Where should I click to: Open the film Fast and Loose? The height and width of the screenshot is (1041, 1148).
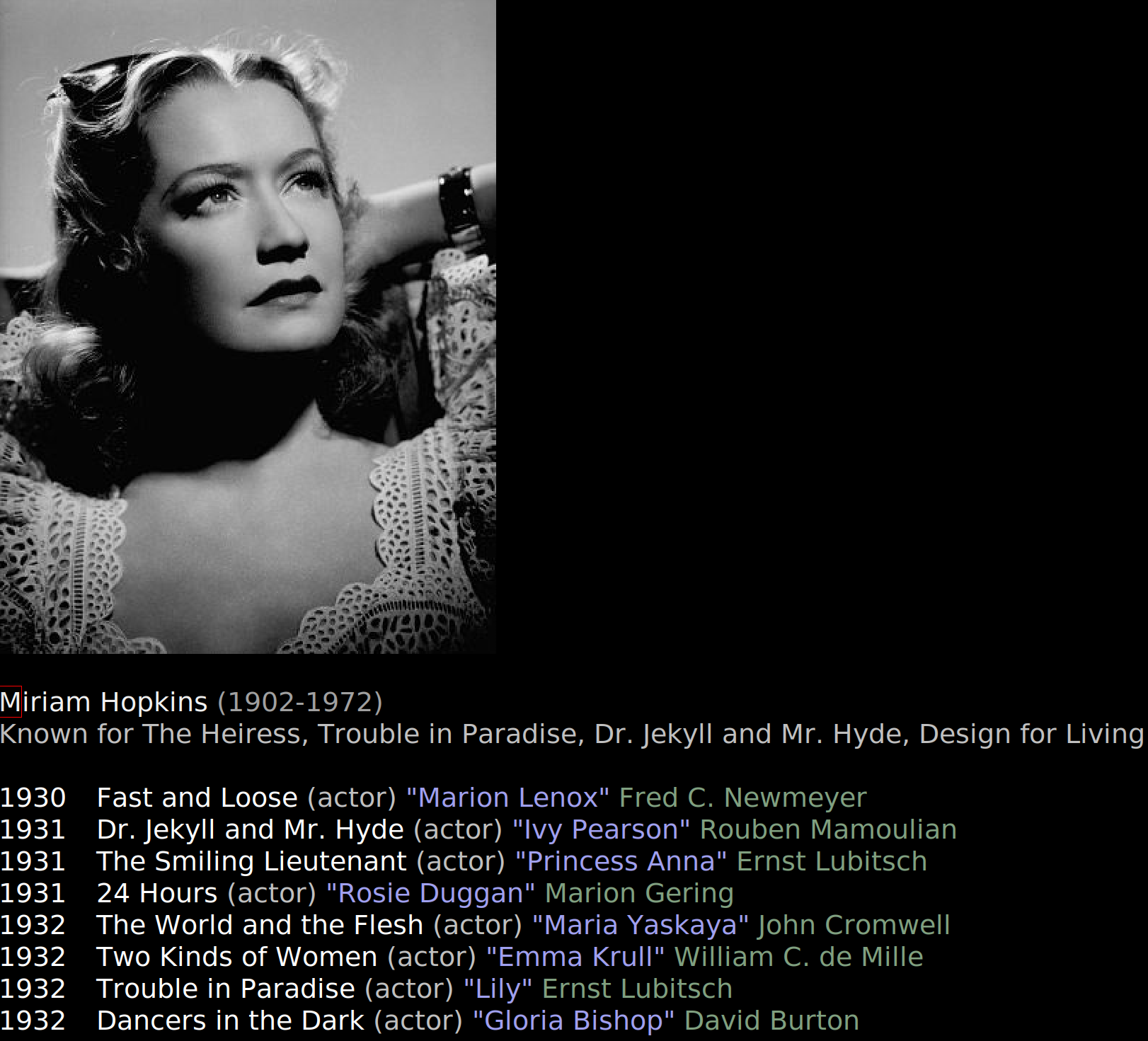click(x=197, y=798)
